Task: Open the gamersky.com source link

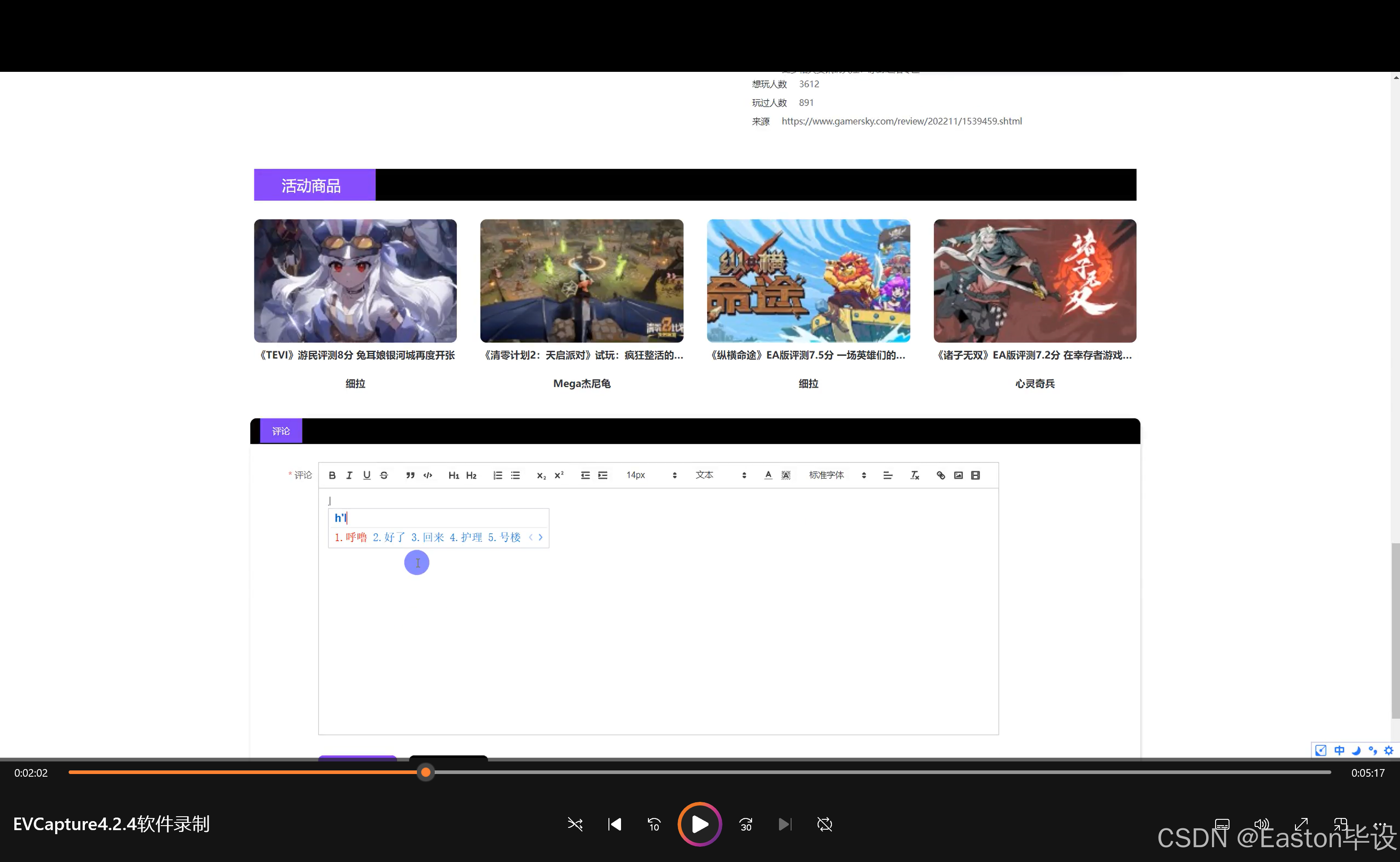Action: (901, 121)
